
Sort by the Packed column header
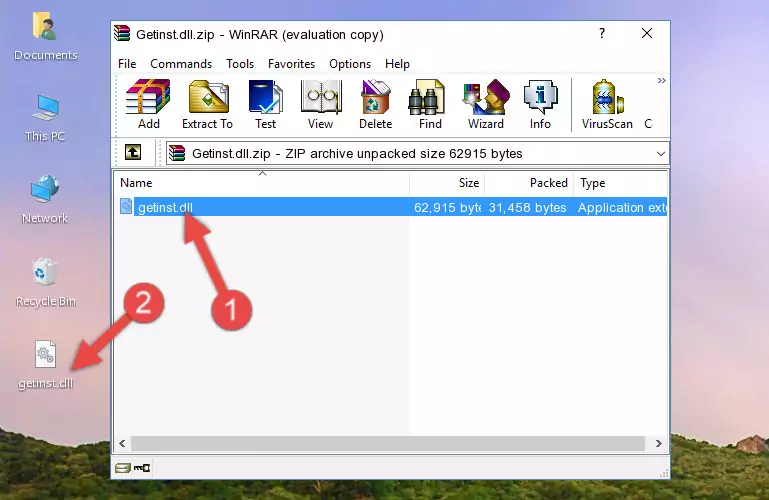click(529, 183)
